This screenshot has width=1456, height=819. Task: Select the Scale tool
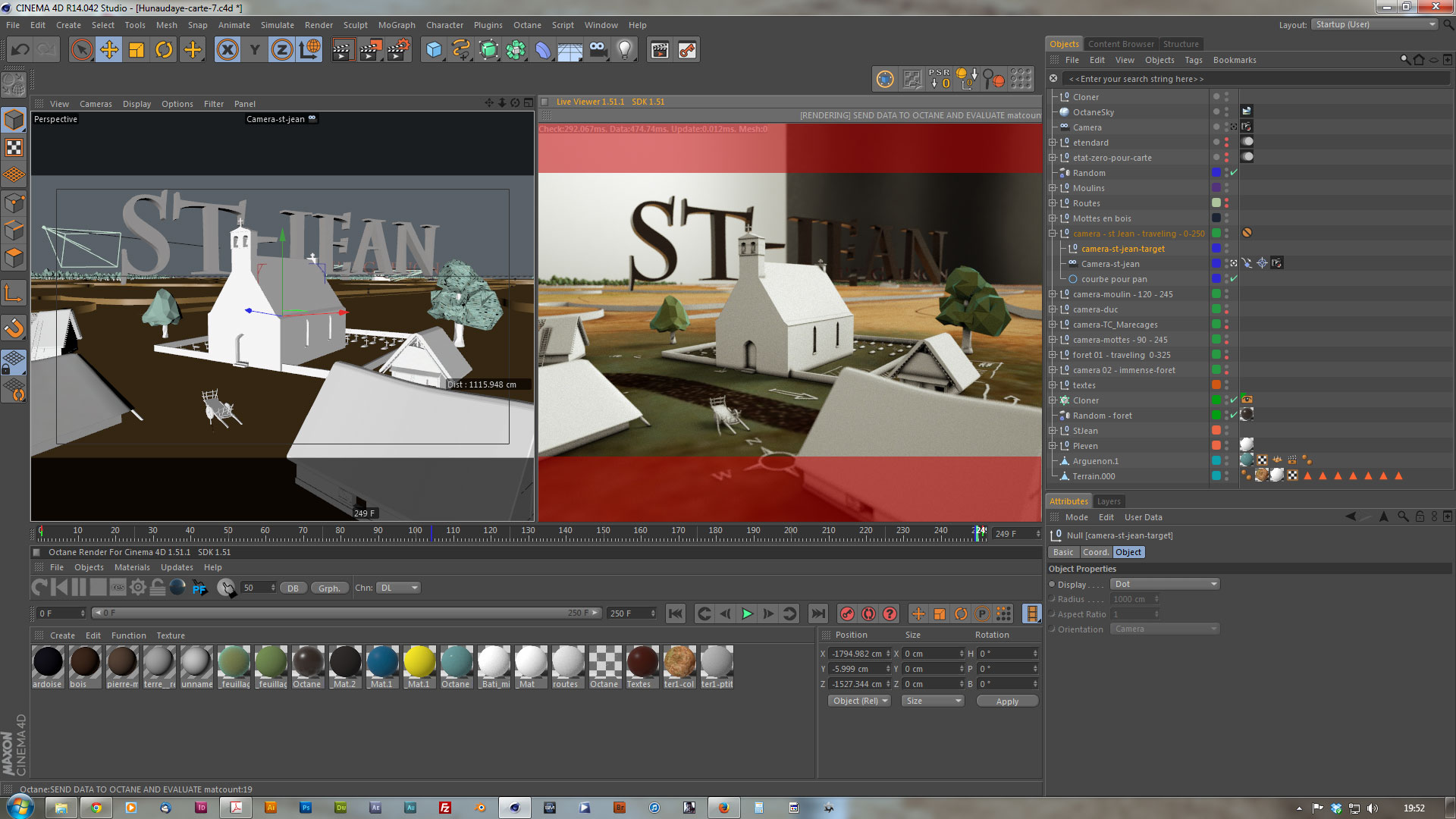(x=136, y=50)
